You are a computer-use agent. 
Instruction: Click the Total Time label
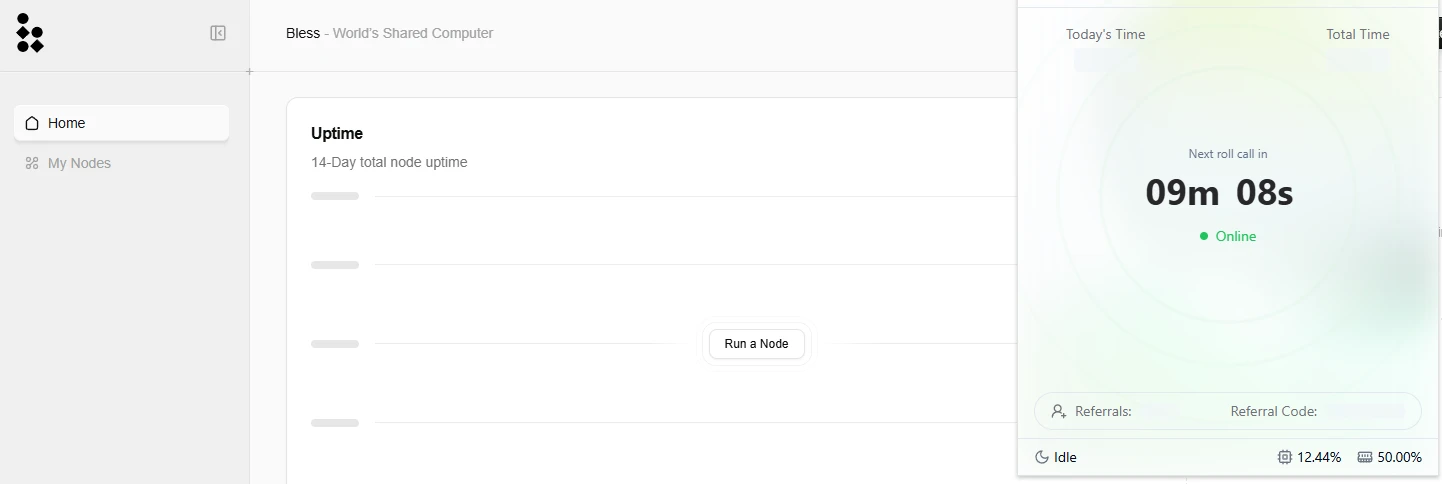click(x=1357, y=34)
